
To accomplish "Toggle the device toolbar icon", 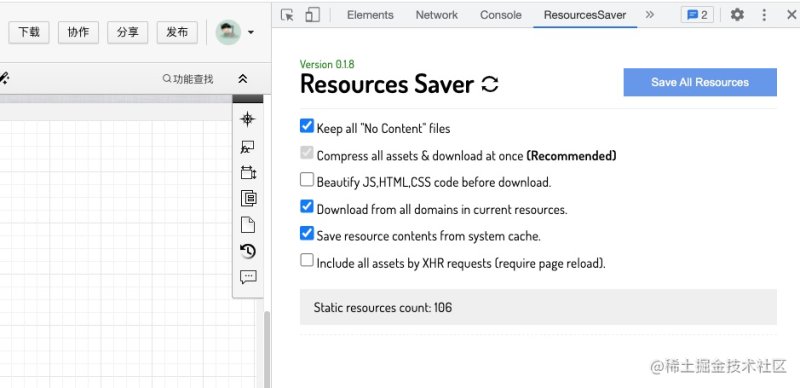I will (x=312, y=15).
